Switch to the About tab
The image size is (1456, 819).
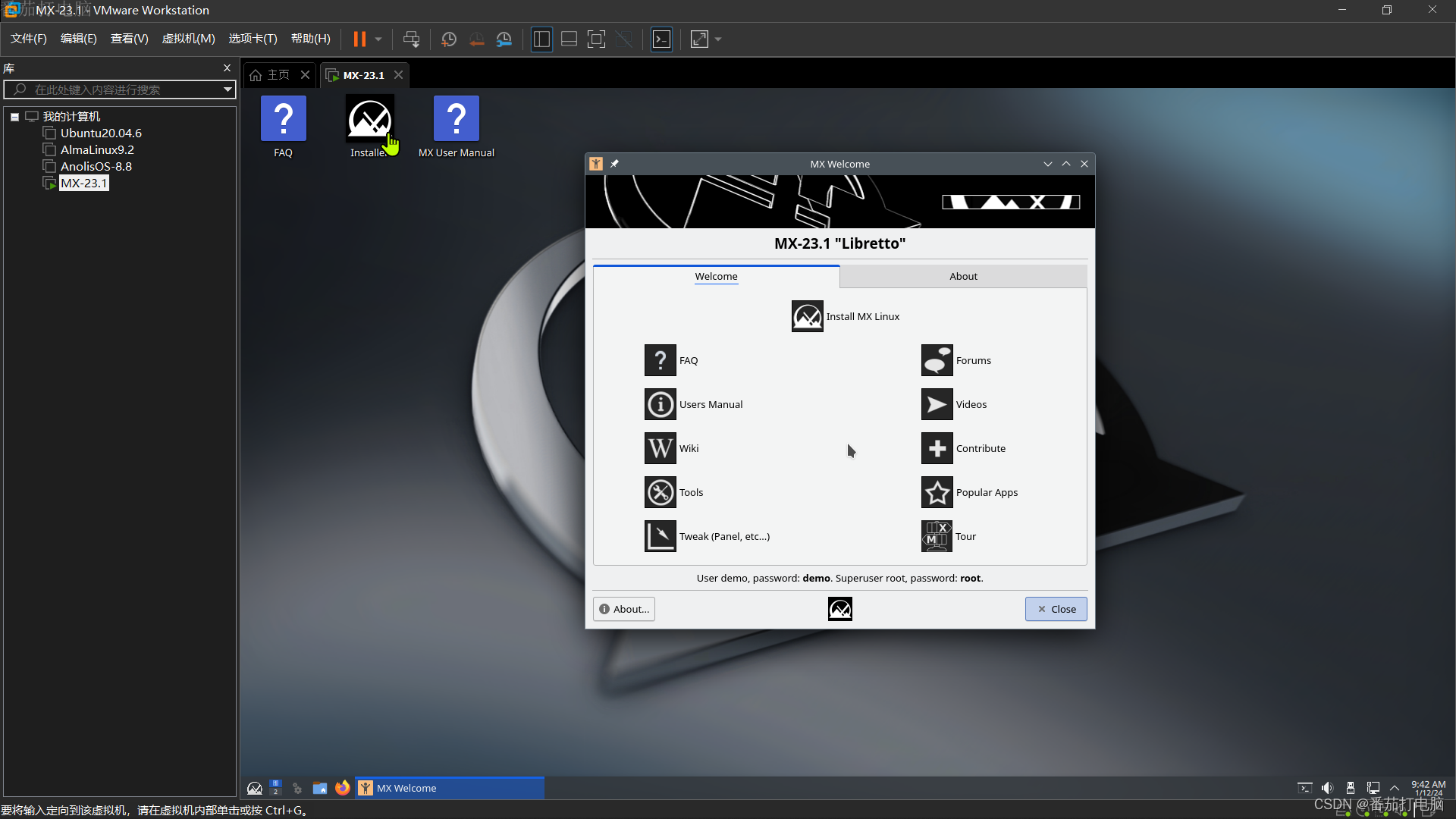tap(963, 276)
